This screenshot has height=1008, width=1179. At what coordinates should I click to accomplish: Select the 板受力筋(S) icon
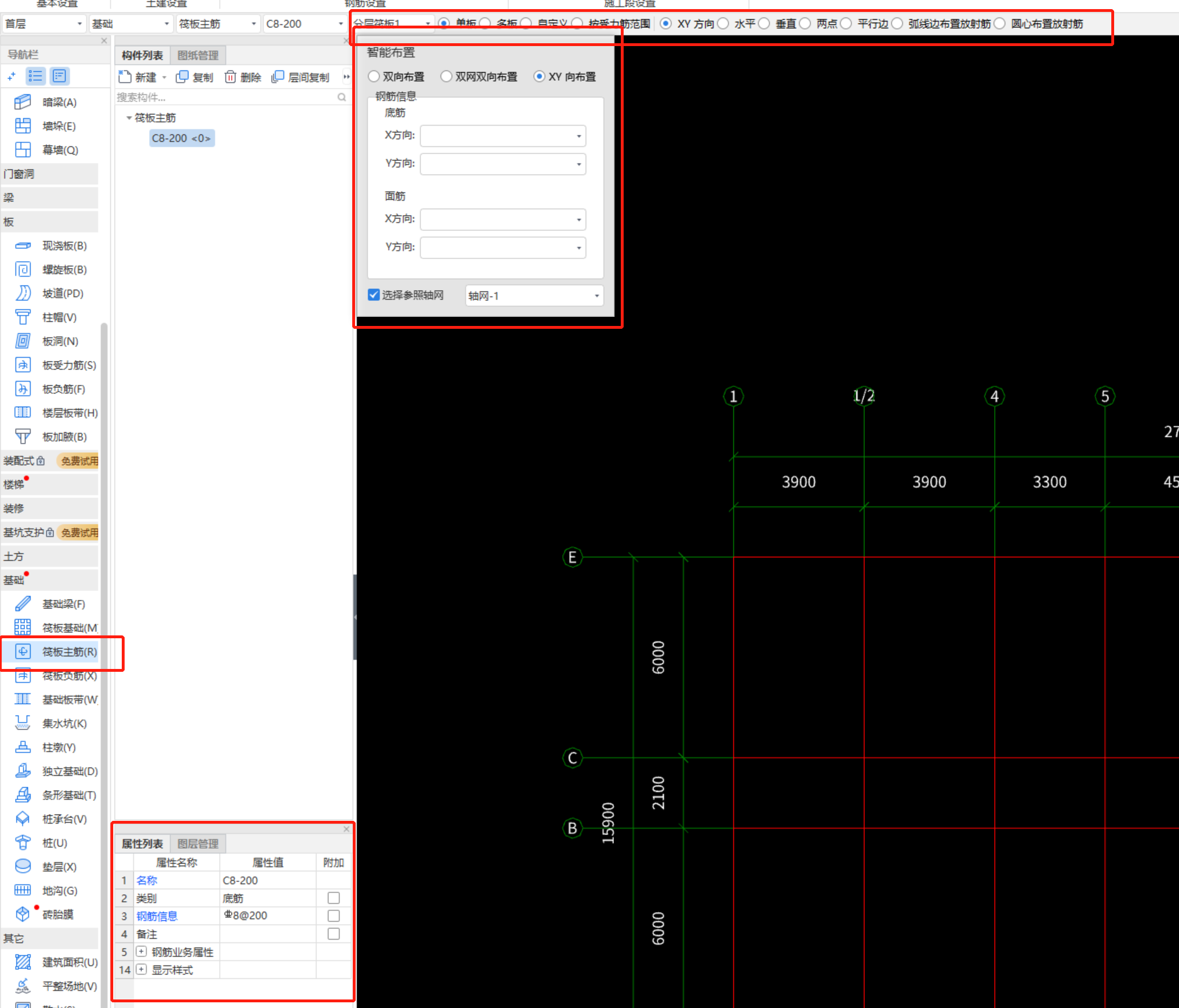pos(23,365)
